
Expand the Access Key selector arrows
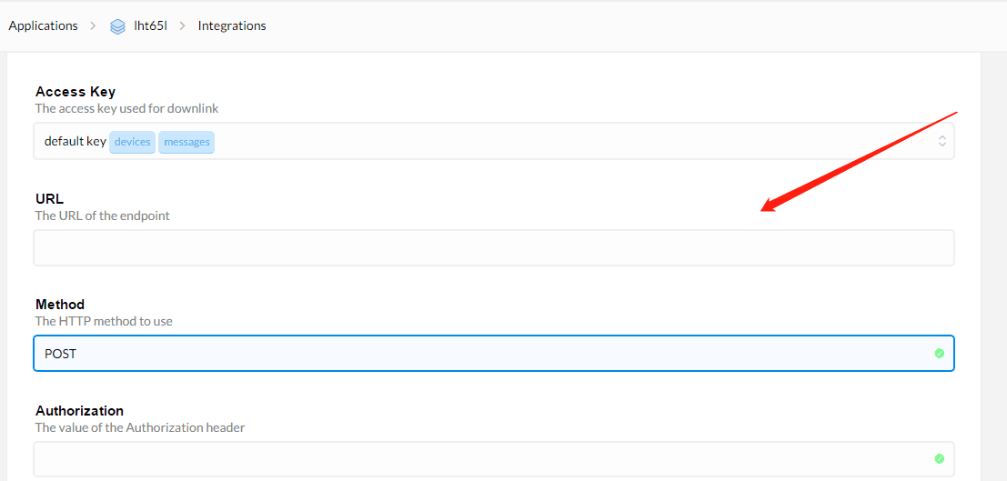941,141
